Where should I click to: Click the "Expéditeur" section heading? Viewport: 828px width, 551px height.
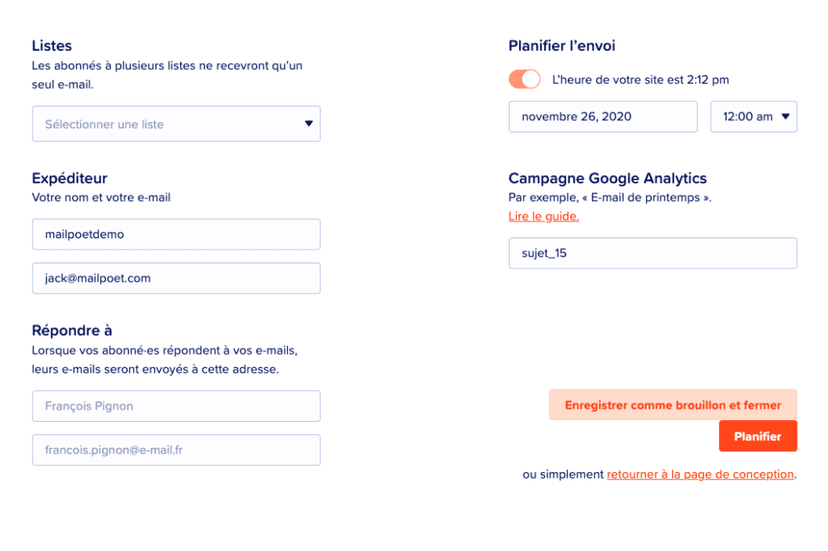click(x=69, y=178)
